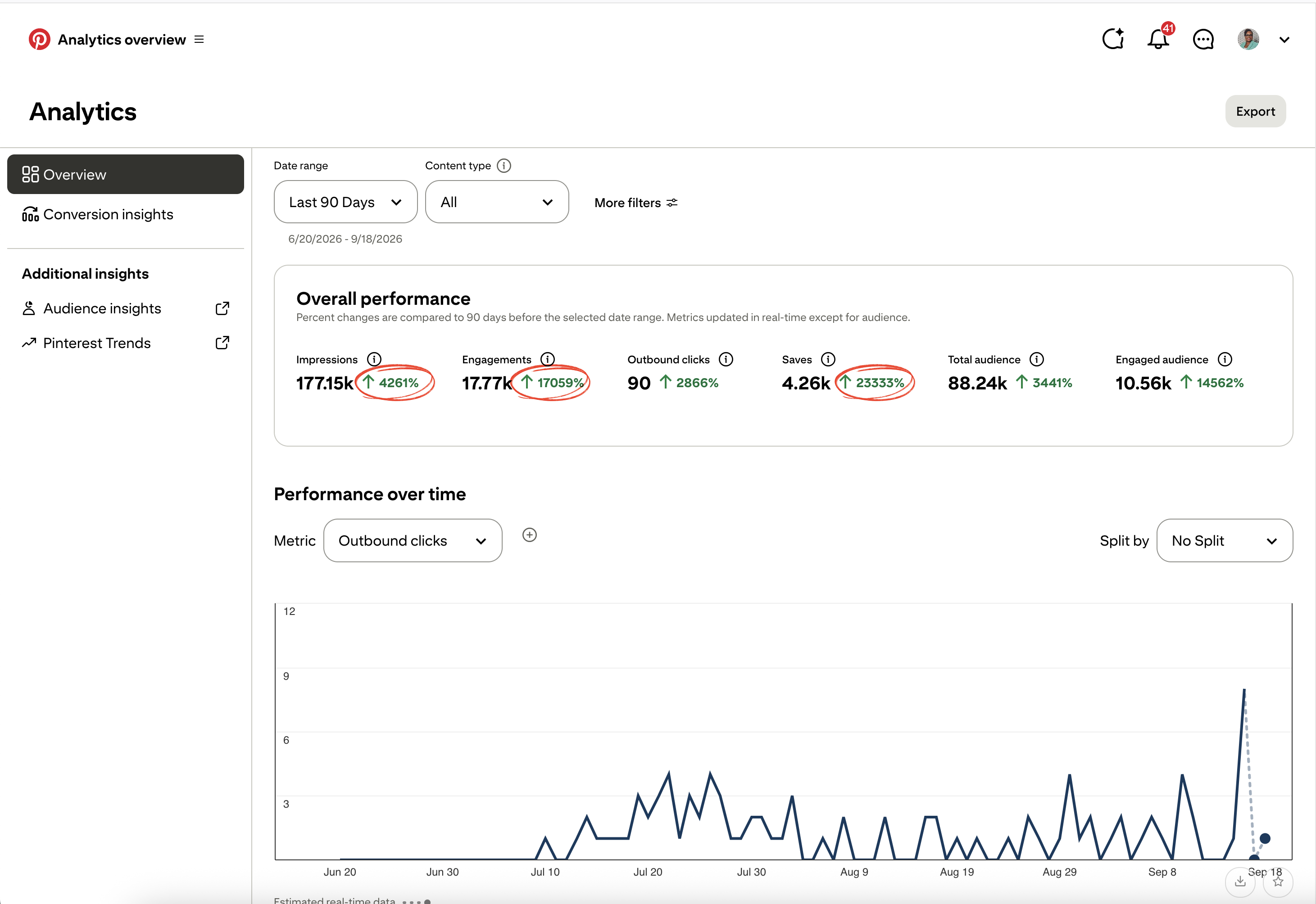Open the Analytics overview hamburger menu
This screenshot has height=904, width=1316.
coord(199,39)
